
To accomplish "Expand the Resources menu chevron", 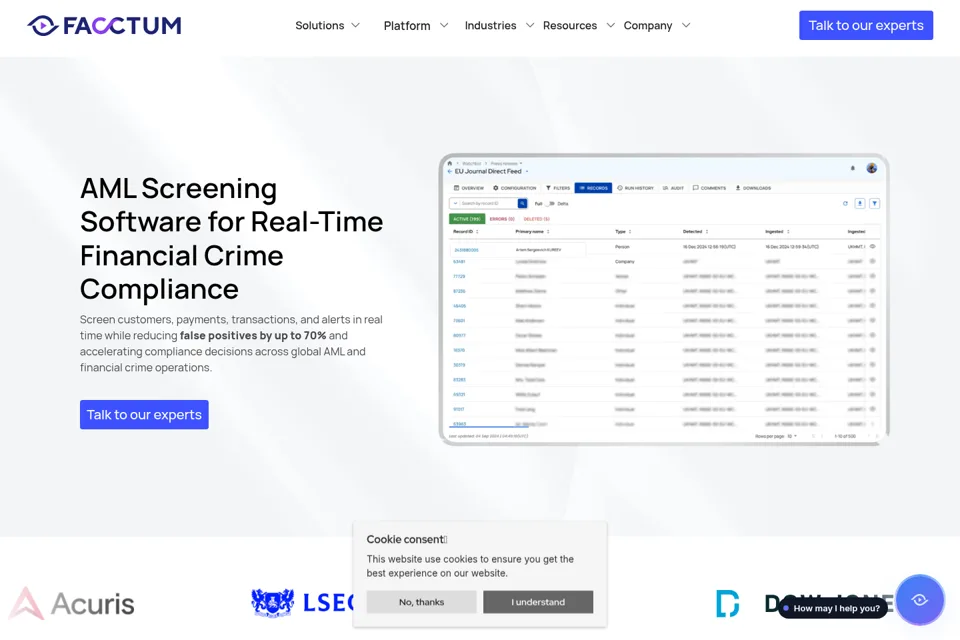I will [610, 25].
